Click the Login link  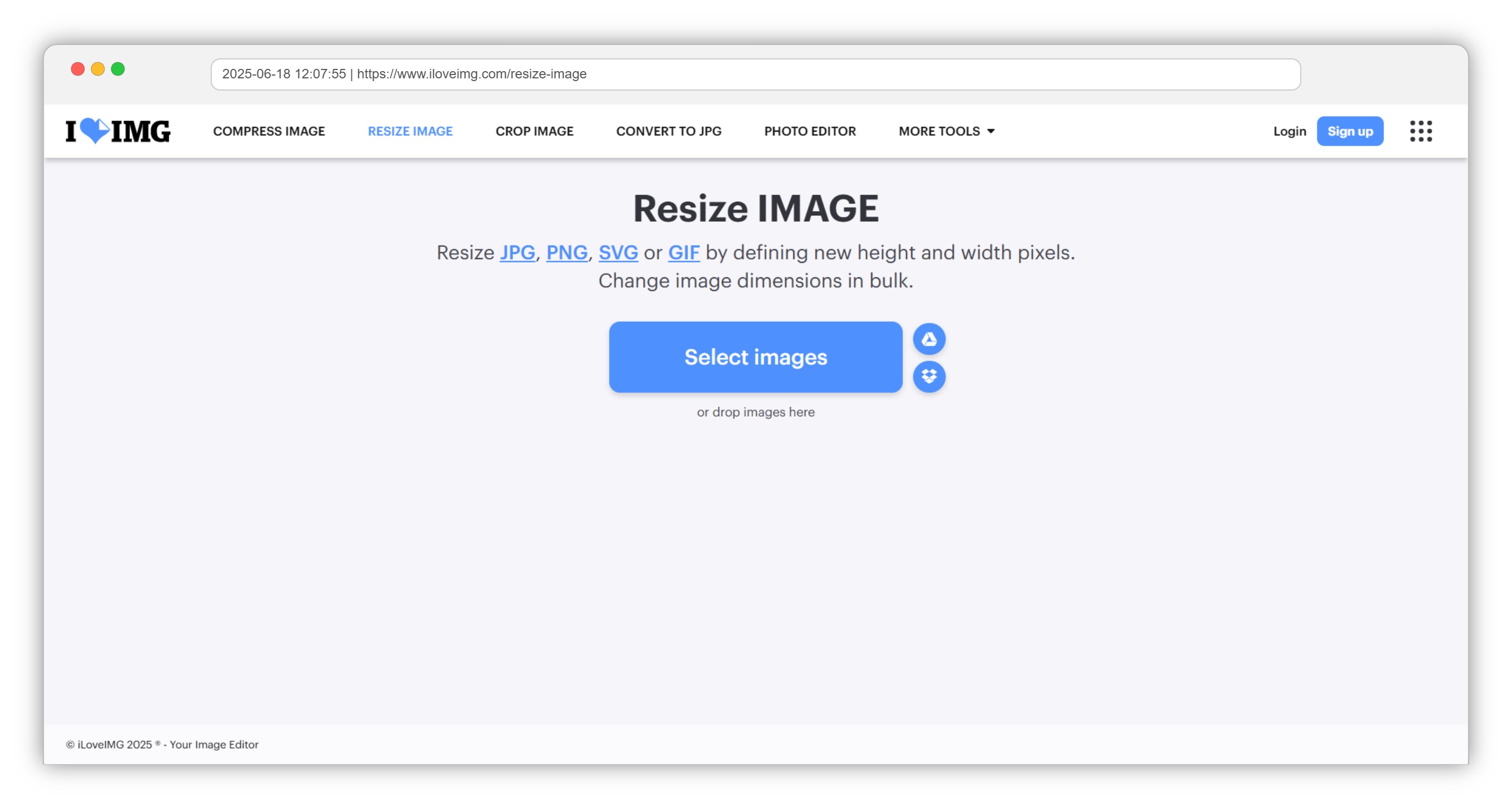coord(1289,131)
